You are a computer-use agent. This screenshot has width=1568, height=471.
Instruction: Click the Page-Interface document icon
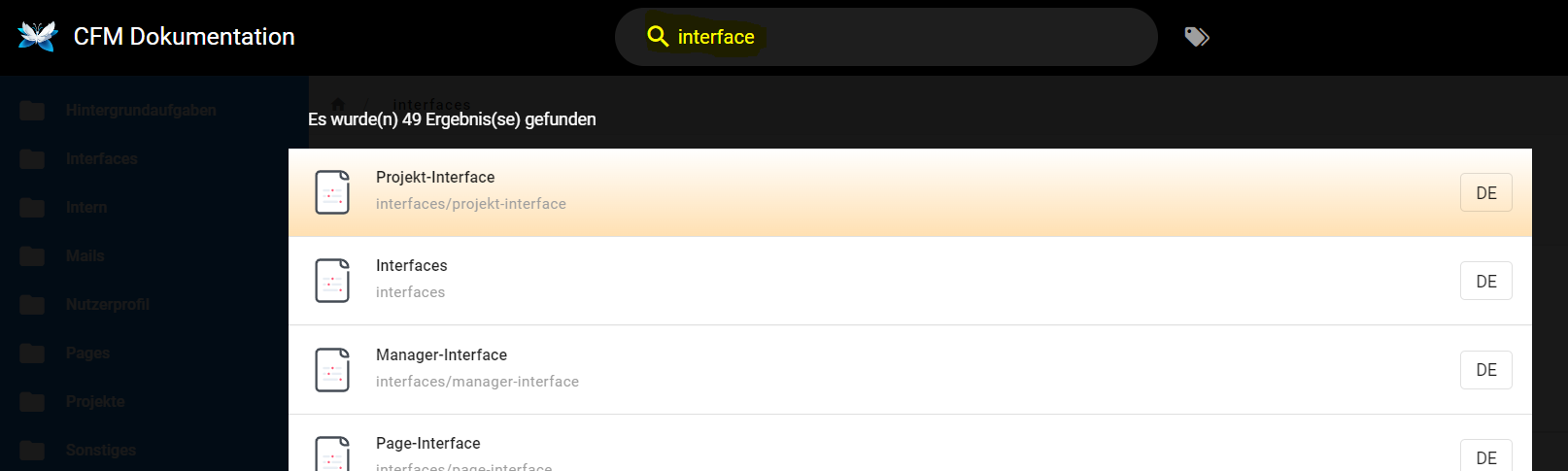(x=332, y=454)
